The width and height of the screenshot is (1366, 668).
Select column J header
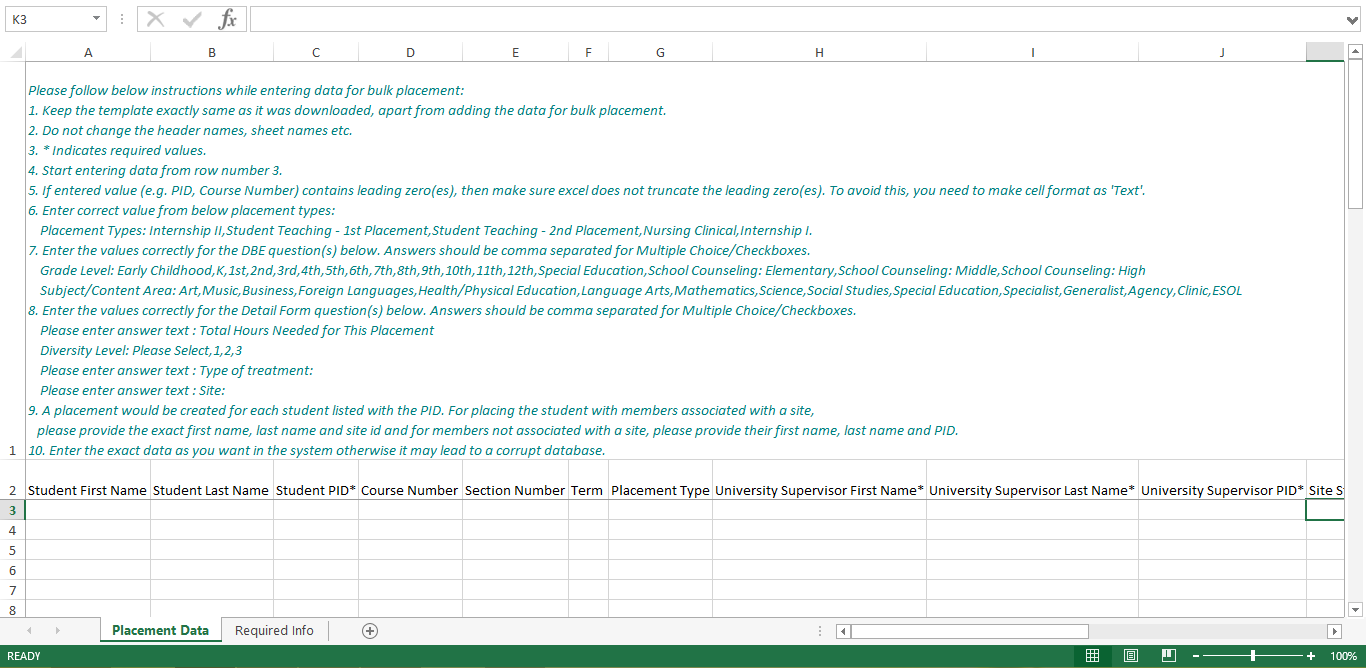pyautogui.click(x=1222, y=52)
